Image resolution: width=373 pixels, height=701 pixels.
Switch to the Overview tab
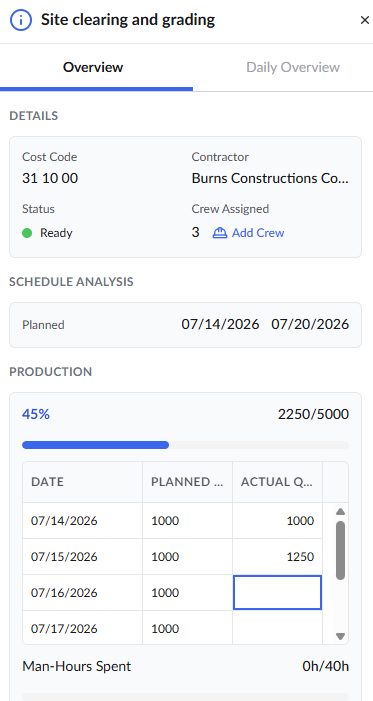pos(93,68)
